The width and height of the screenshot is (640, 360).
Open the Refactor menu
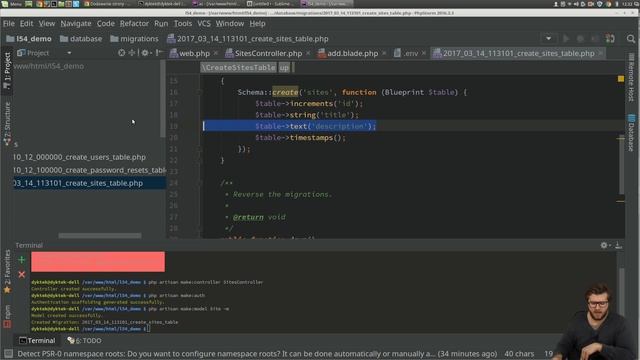tap(134, 24)
